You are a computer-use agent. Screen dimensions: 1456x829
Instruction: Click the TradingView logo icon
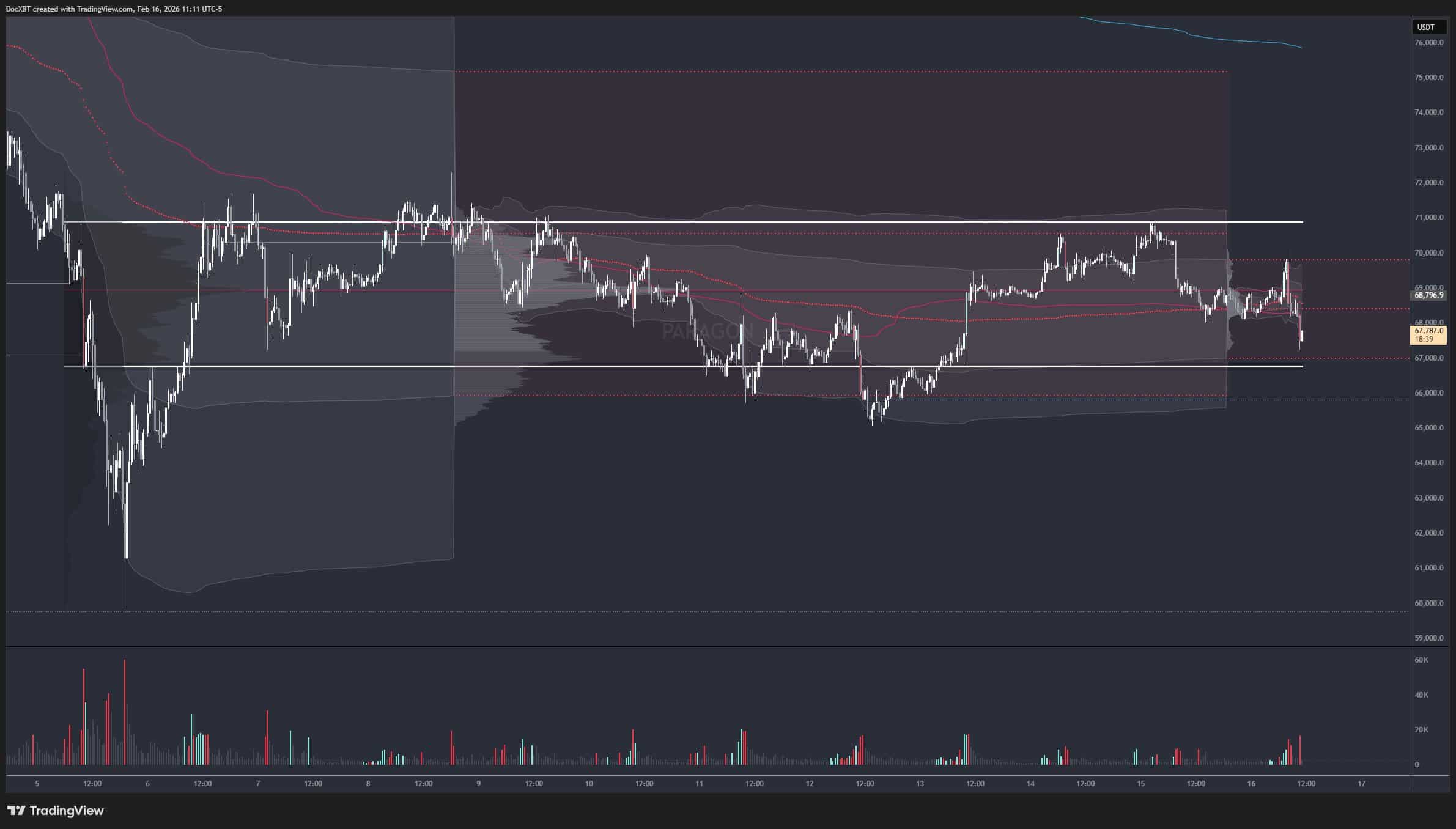17,811
